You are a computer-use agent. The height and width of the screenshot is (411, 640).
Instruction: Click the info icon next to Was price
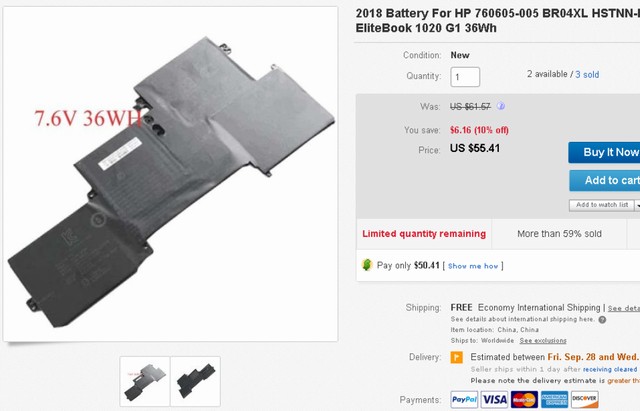(500, 106)
